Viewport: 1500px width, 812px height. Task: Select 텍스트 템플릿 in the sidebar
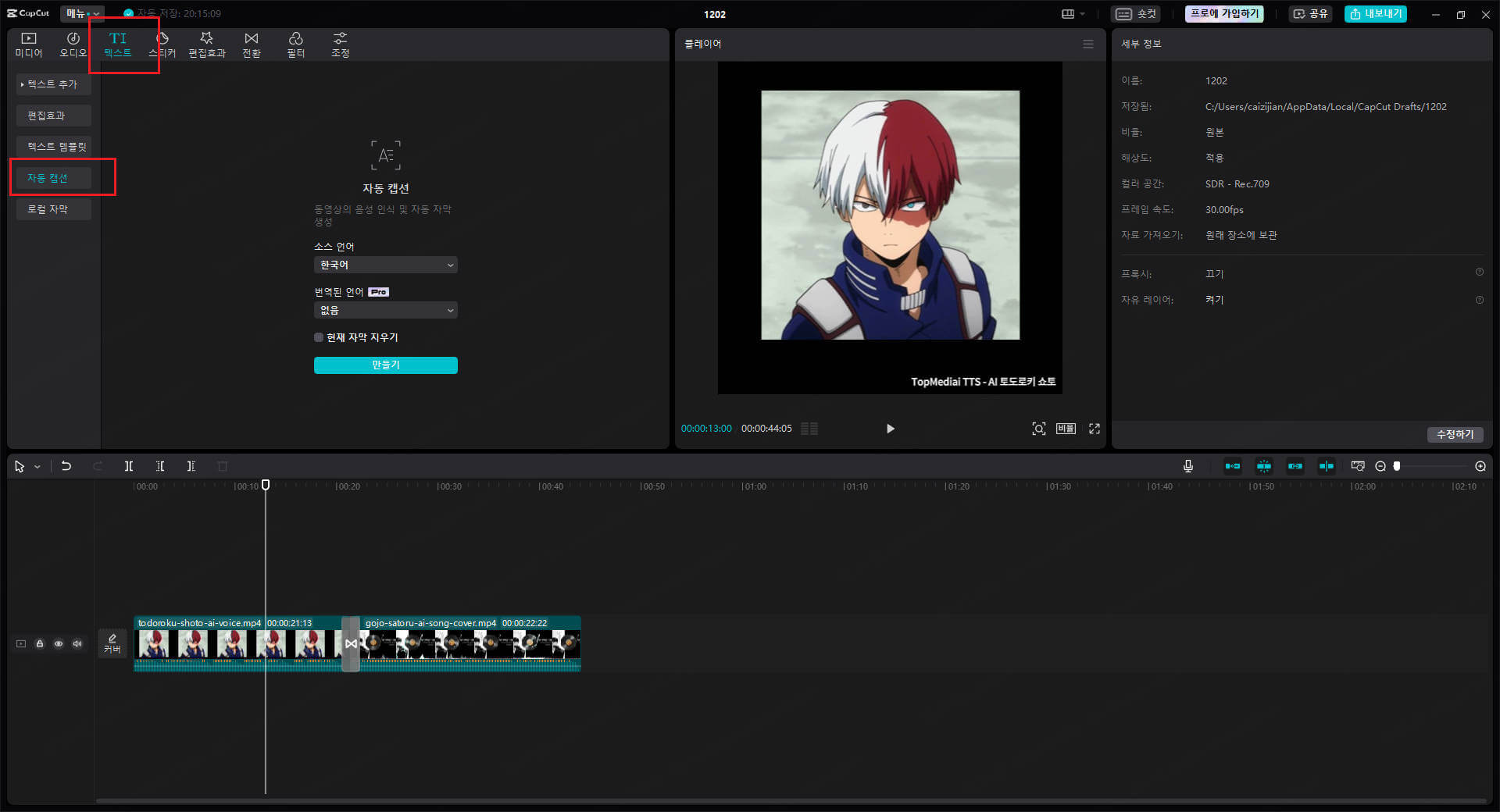coord(54,147)
